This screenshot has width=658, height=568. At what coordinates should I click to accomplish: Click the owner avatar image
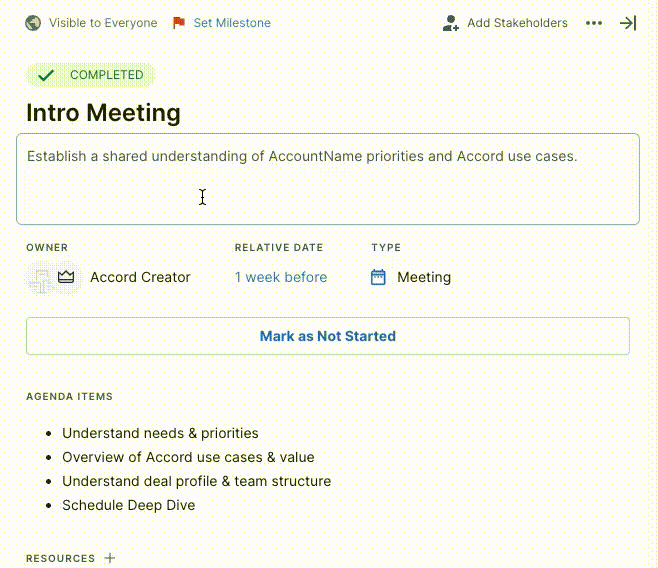pos(40,278)
